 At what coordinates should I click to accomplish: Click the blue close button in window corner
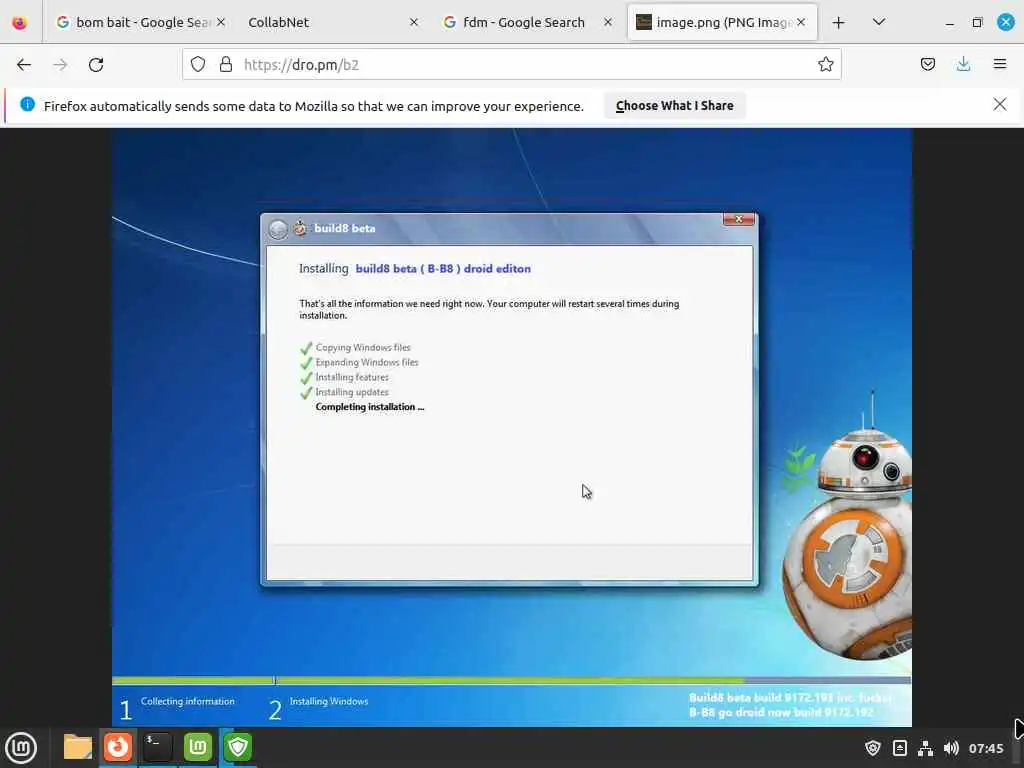click(x=1006, y=22)
